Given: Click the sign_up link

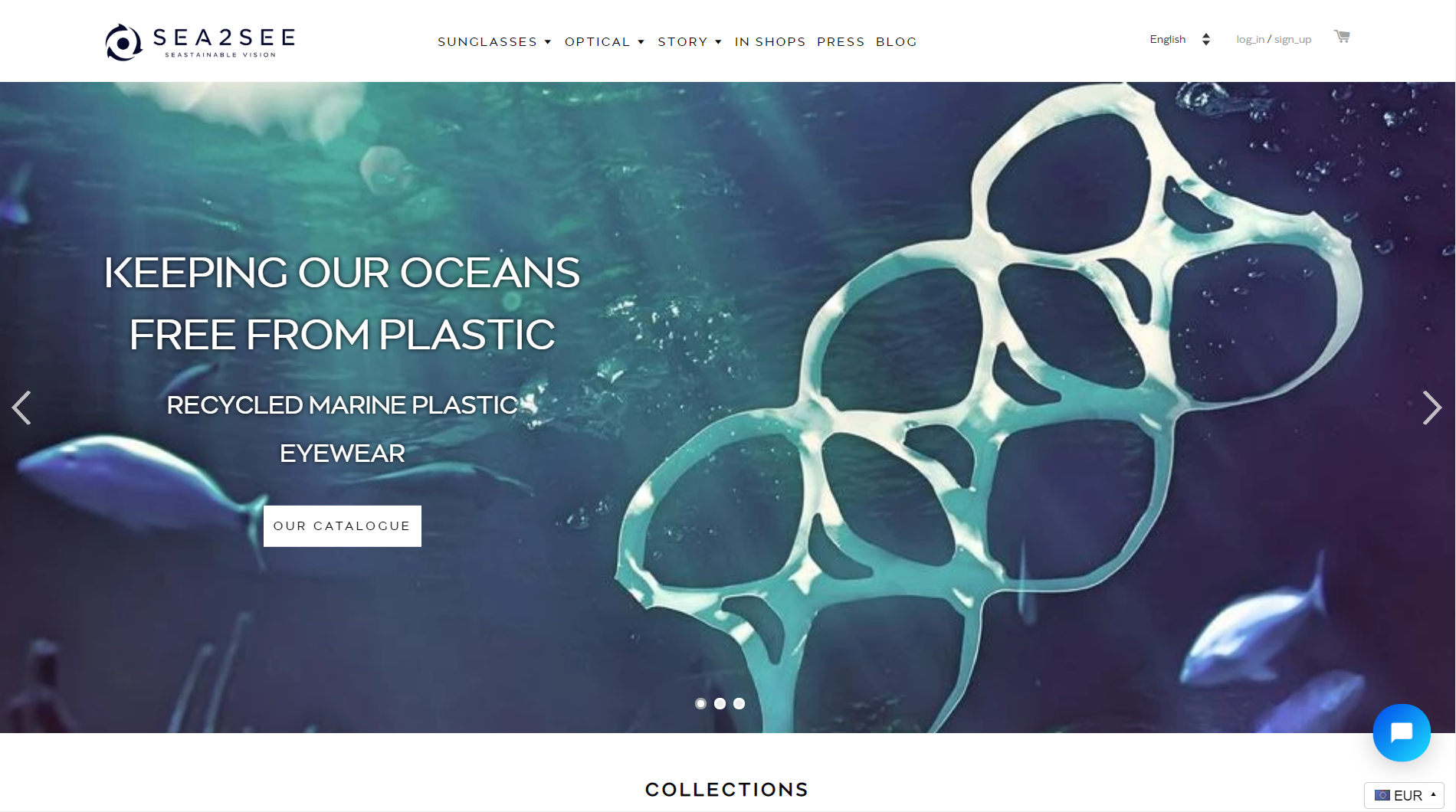Looking at the screenshot, I should (x=1293, y=39).
